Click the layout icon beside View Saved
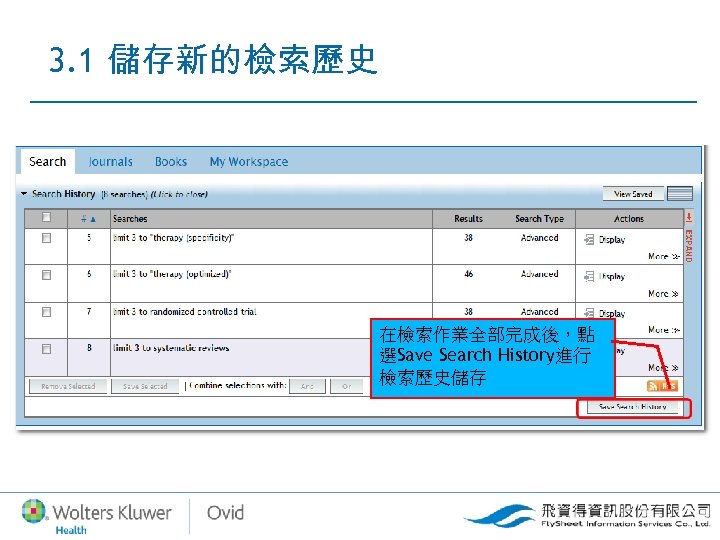The width and height of the screenshot is (720, 540). click(680, 194)
